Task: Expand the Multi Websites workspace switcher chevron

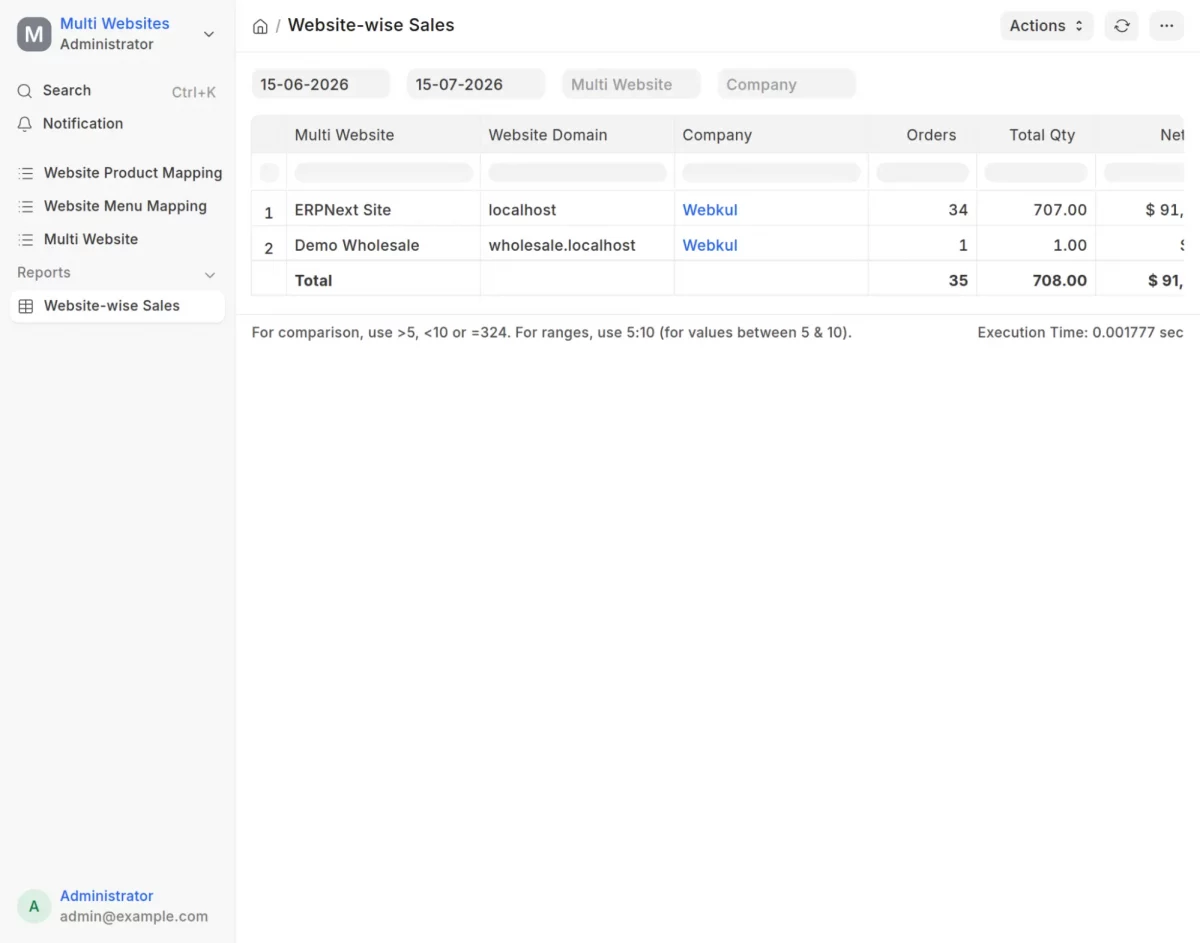Action: 209,34
